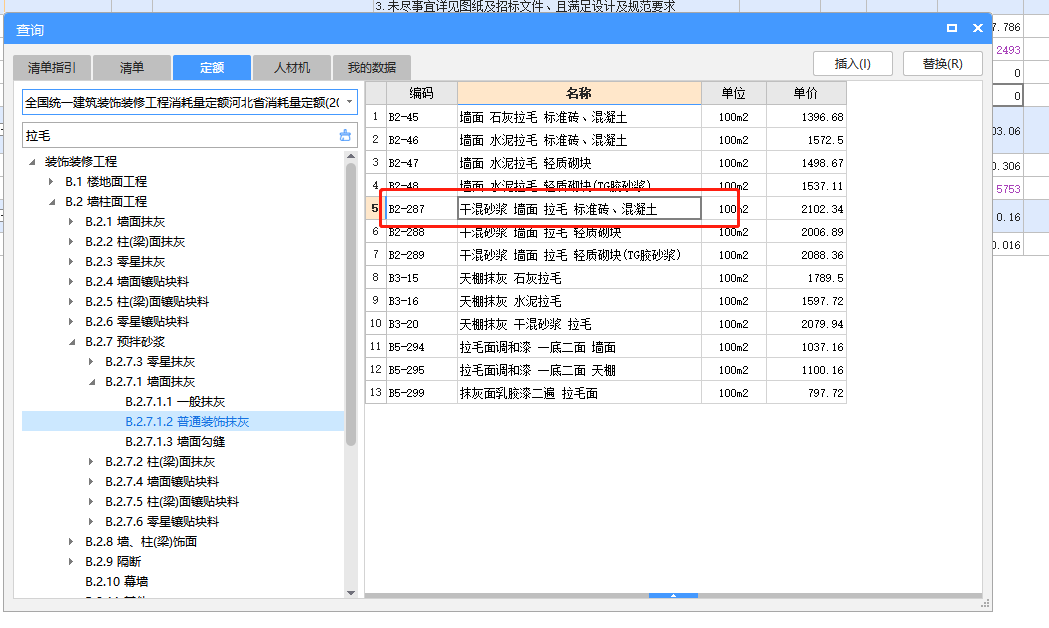
Task: Click the scroll-up arrow of the tree panel
Action: click(351, 157)
